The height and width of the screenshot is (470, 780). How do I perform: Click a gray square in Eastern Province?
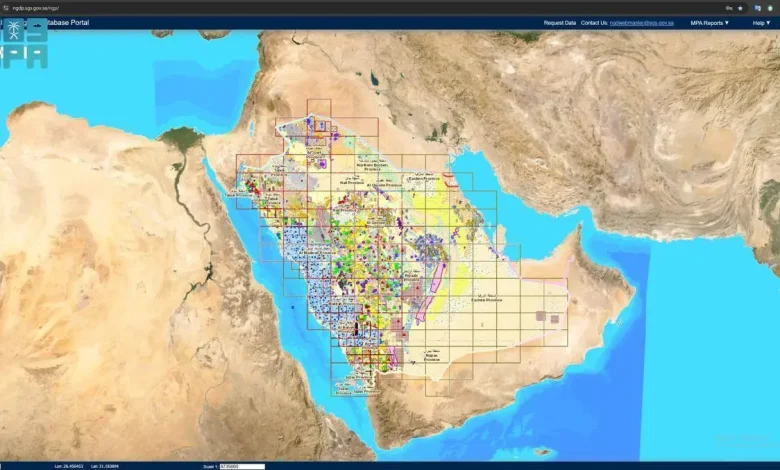pos(541,316)
